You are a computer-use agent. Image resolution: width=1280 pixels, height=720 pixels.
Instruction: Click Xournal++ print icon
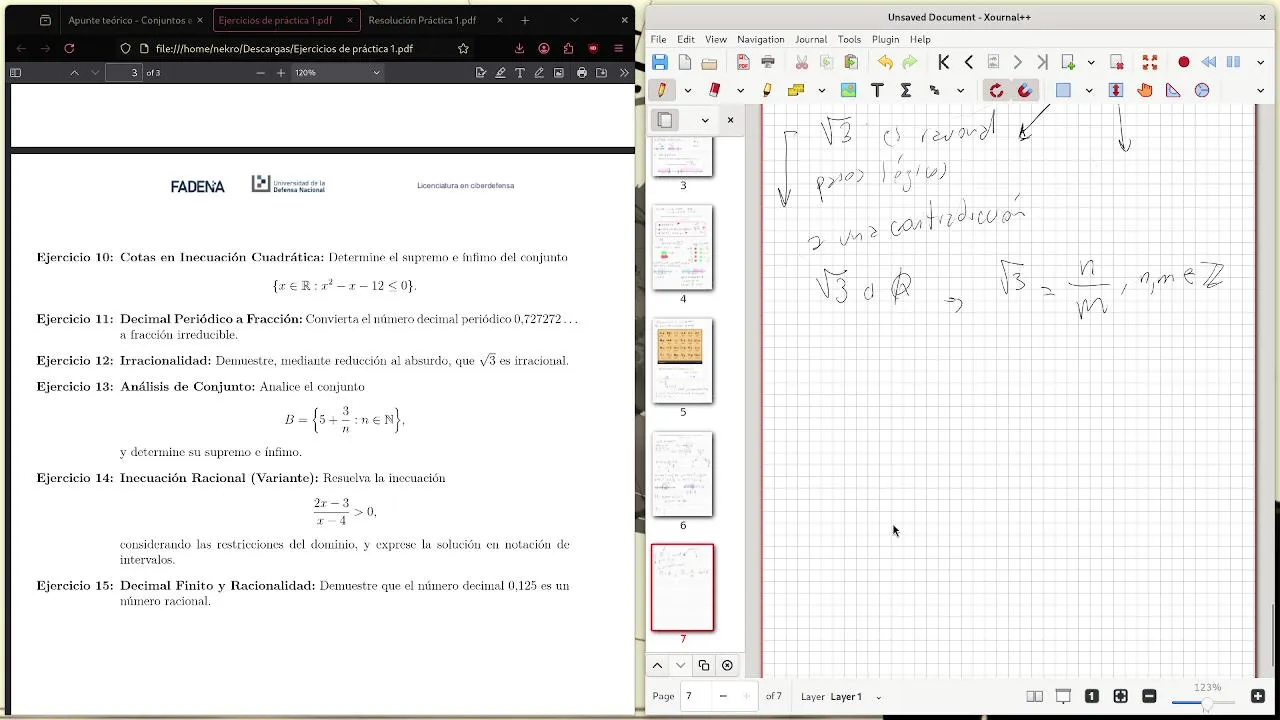coord(768,62)
